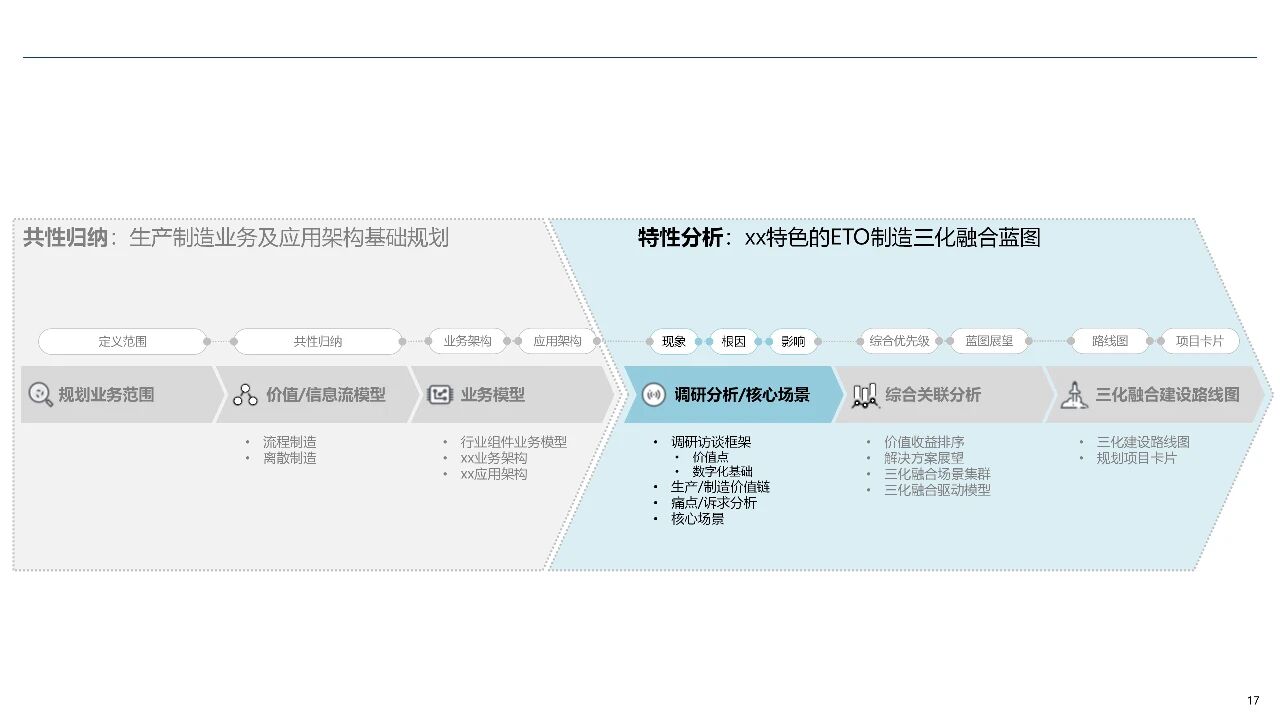Click the 项目卡片 pill
The width and height of the screenshot is (1280, 720).
click(x=1199, y=341)
